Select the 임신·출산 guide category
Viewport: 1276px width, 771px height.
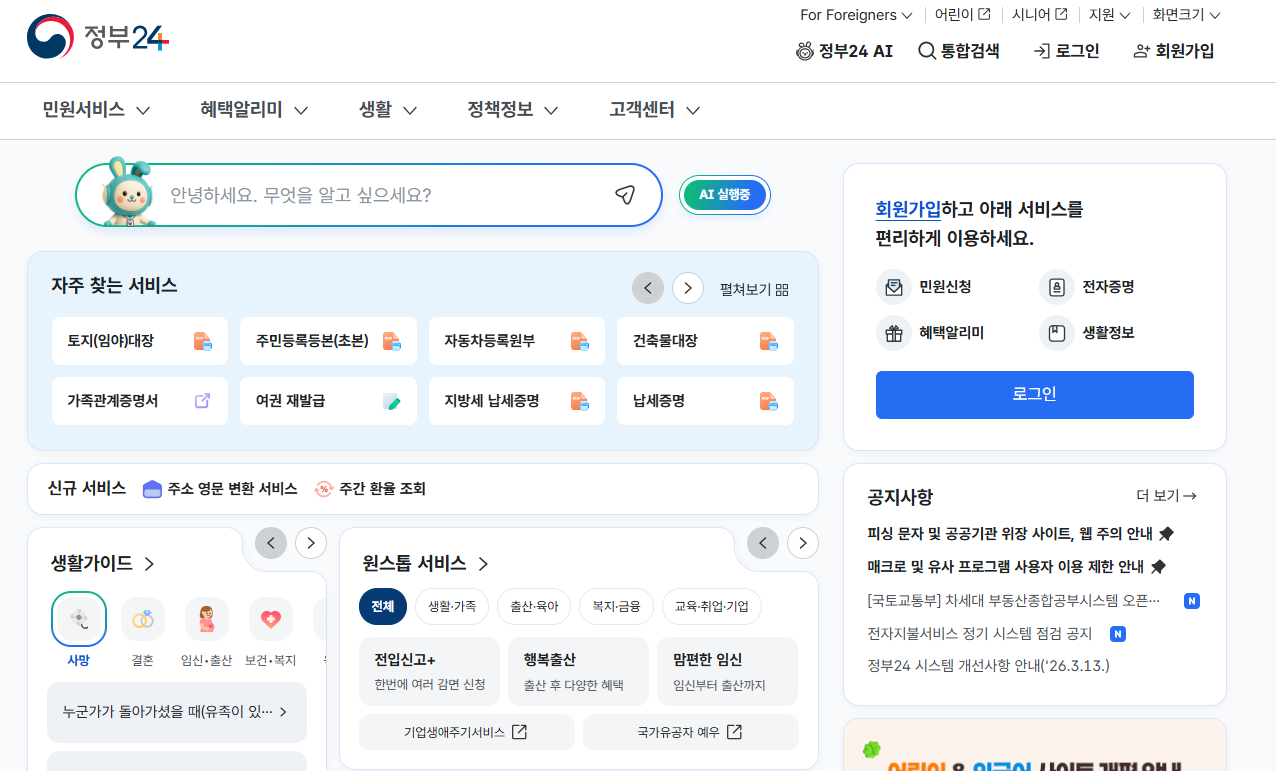(x=206, y=619)
